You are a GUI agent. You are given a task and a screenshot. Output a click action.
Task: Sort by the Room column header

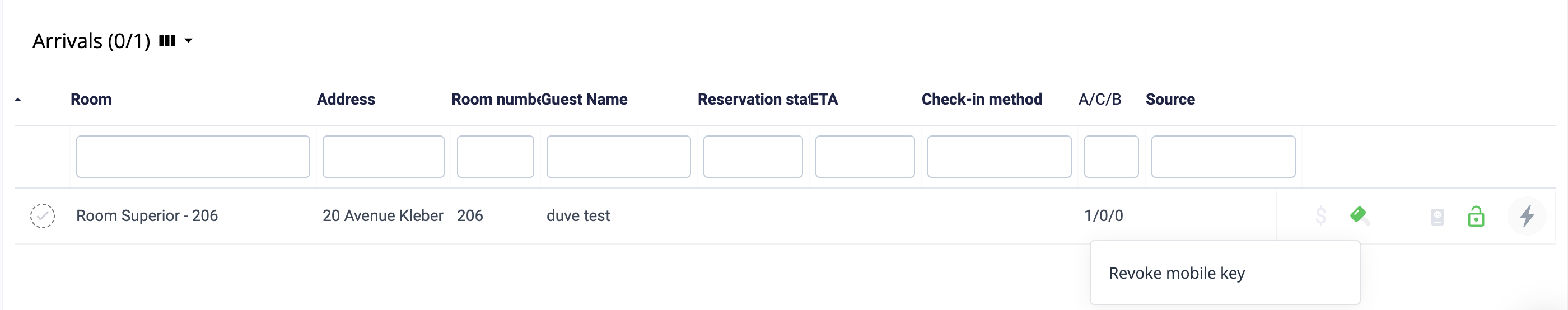point(91,99)
